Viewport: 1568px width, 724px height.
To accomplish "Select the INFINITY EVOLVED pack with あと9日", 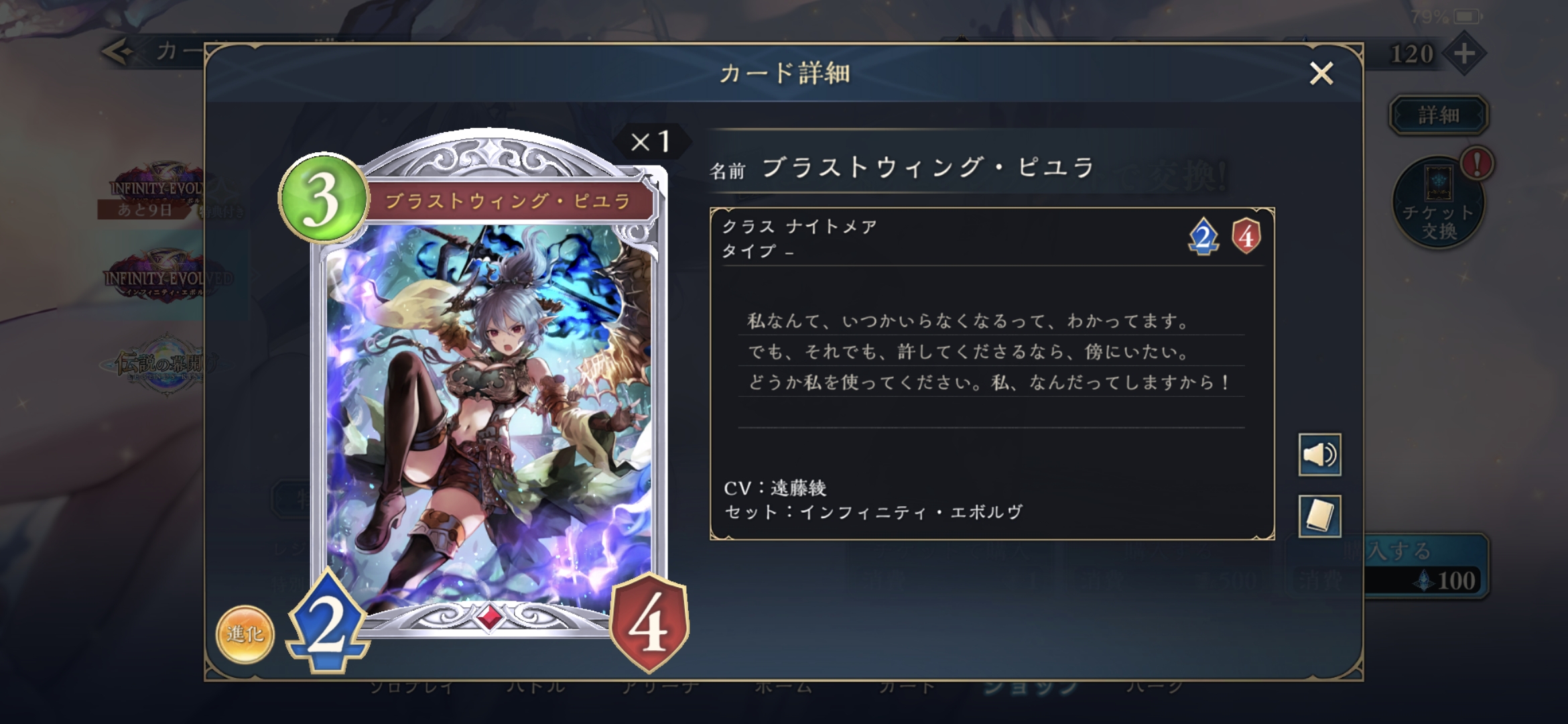I will 155,192.
